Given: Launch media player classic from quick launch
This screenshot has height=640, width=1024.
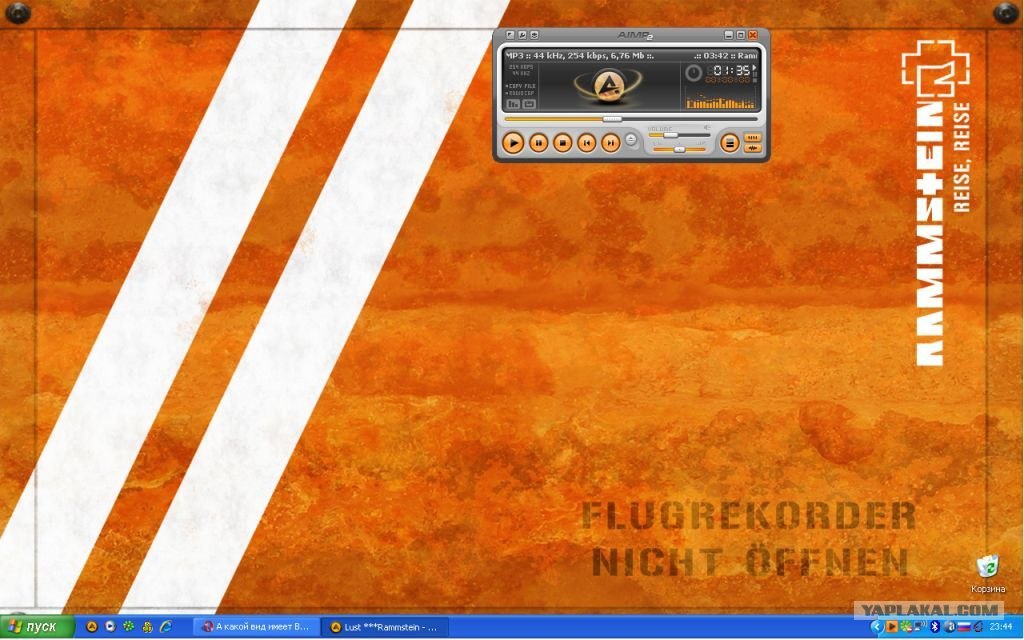Looking at the screenshot, I should [x=110, y=627].
